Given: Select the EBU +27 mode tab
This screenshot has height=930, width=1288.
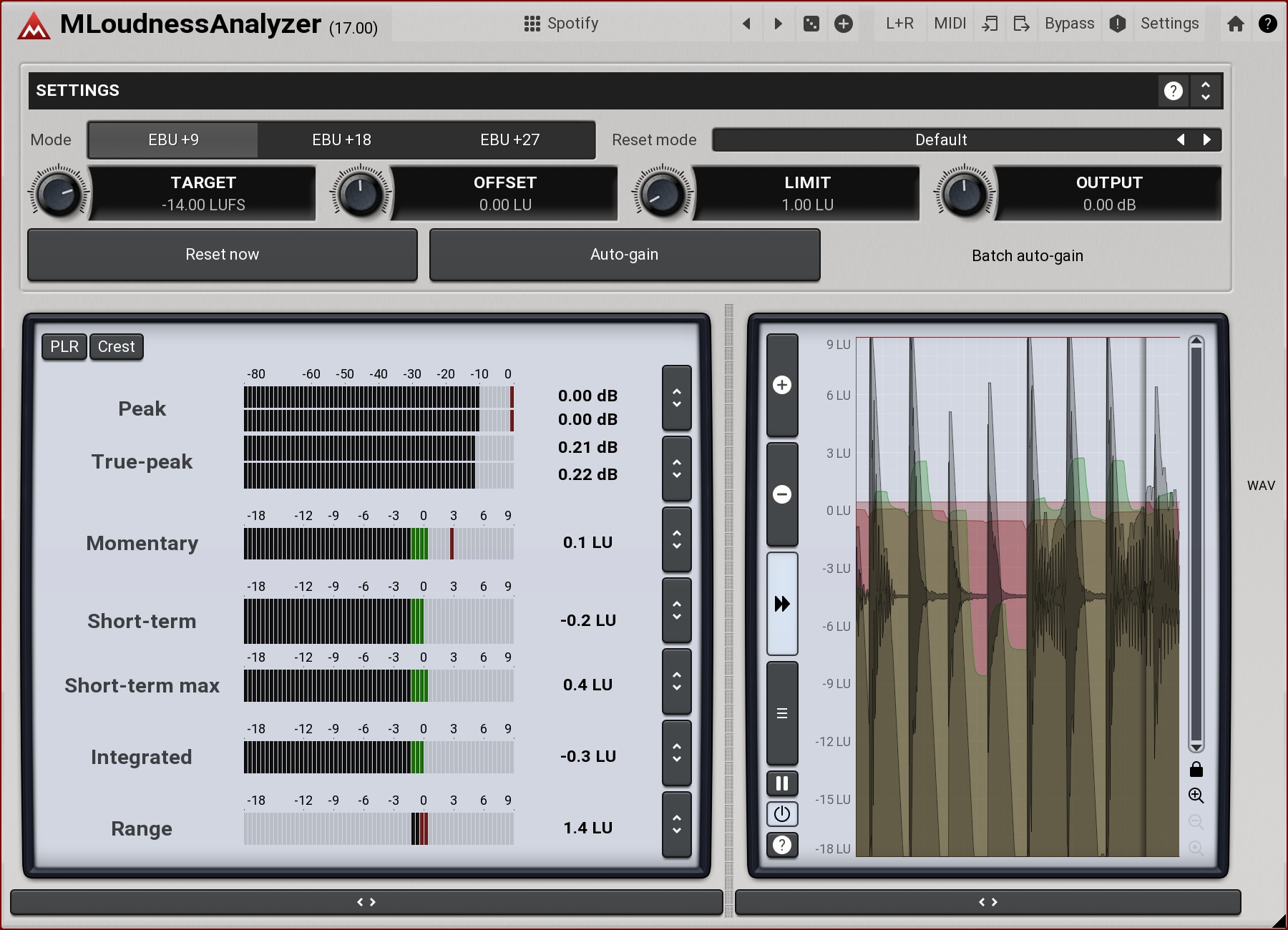Looking at the screenshot, I should pyautogui.click(x=509, y=140).
